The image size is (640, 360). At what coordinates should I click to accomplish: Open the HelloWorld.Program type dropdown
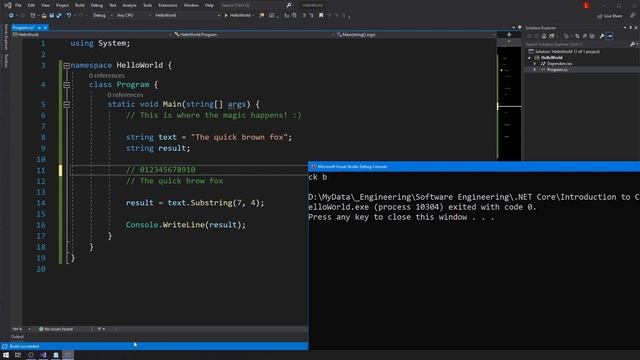253,35
